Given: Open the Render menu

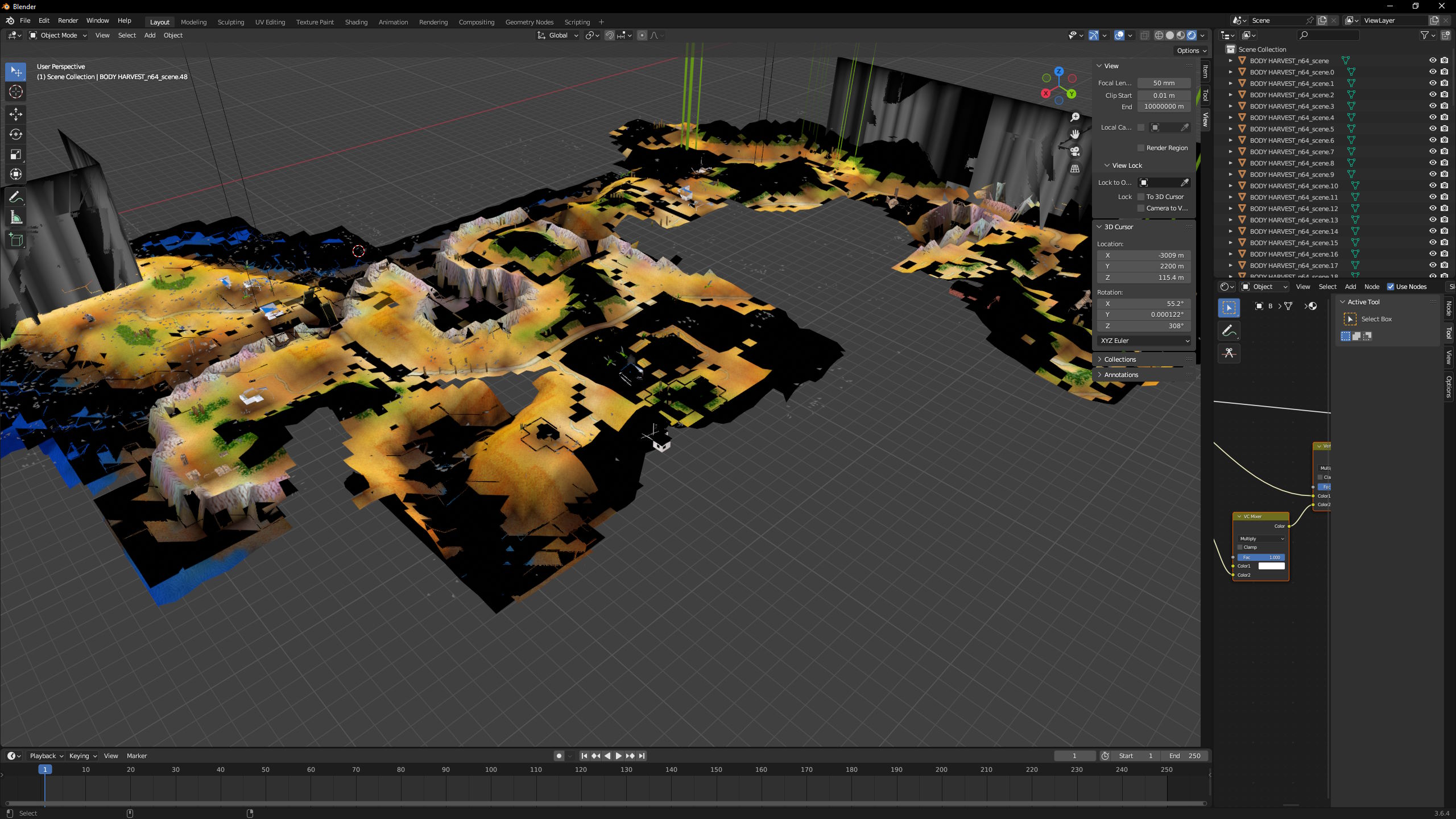Looking at the screenshot, I should point(68,20).
